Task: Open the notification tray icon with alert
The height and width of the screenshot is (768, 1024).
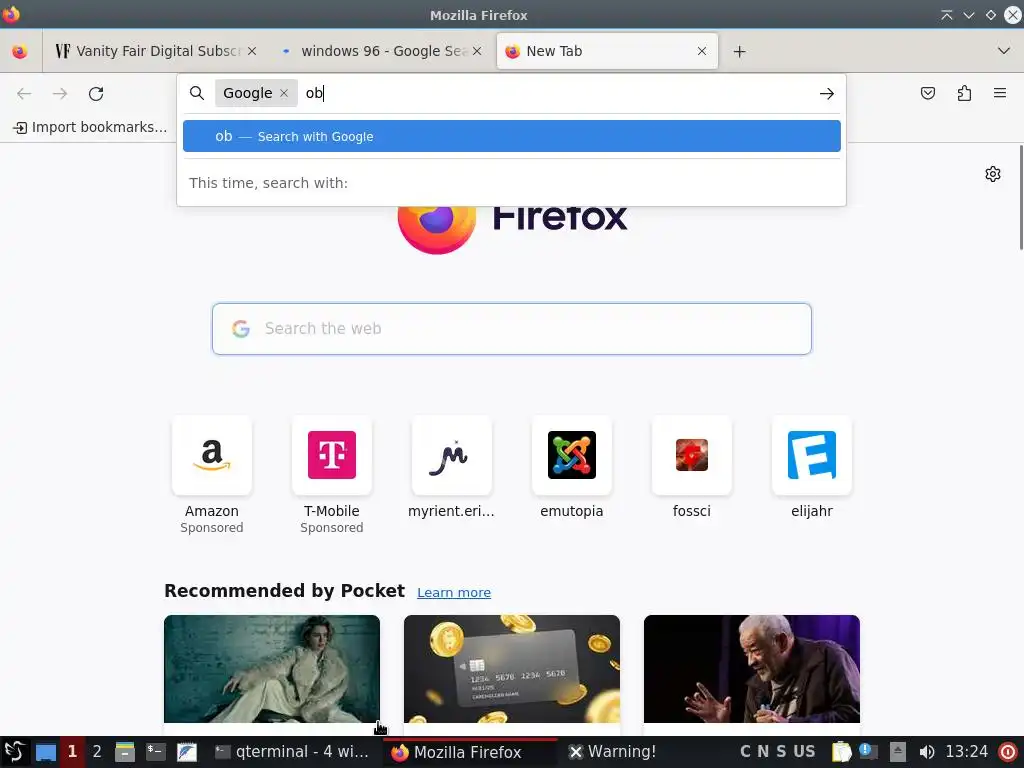Action: coord(869,752)
